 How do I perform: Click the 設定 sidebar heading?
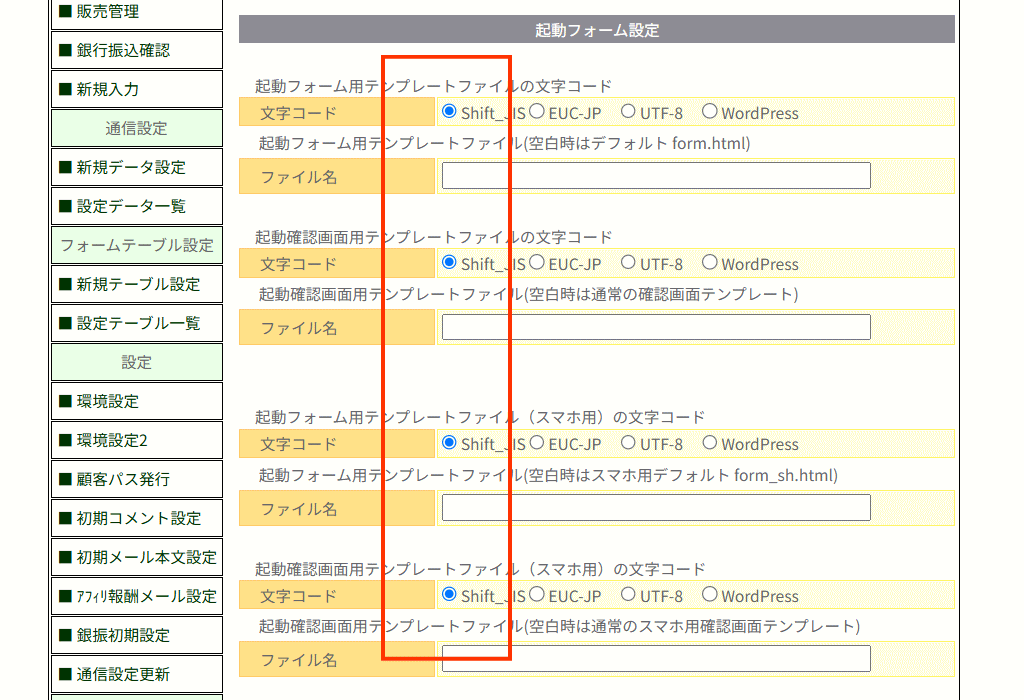(136, 362)
